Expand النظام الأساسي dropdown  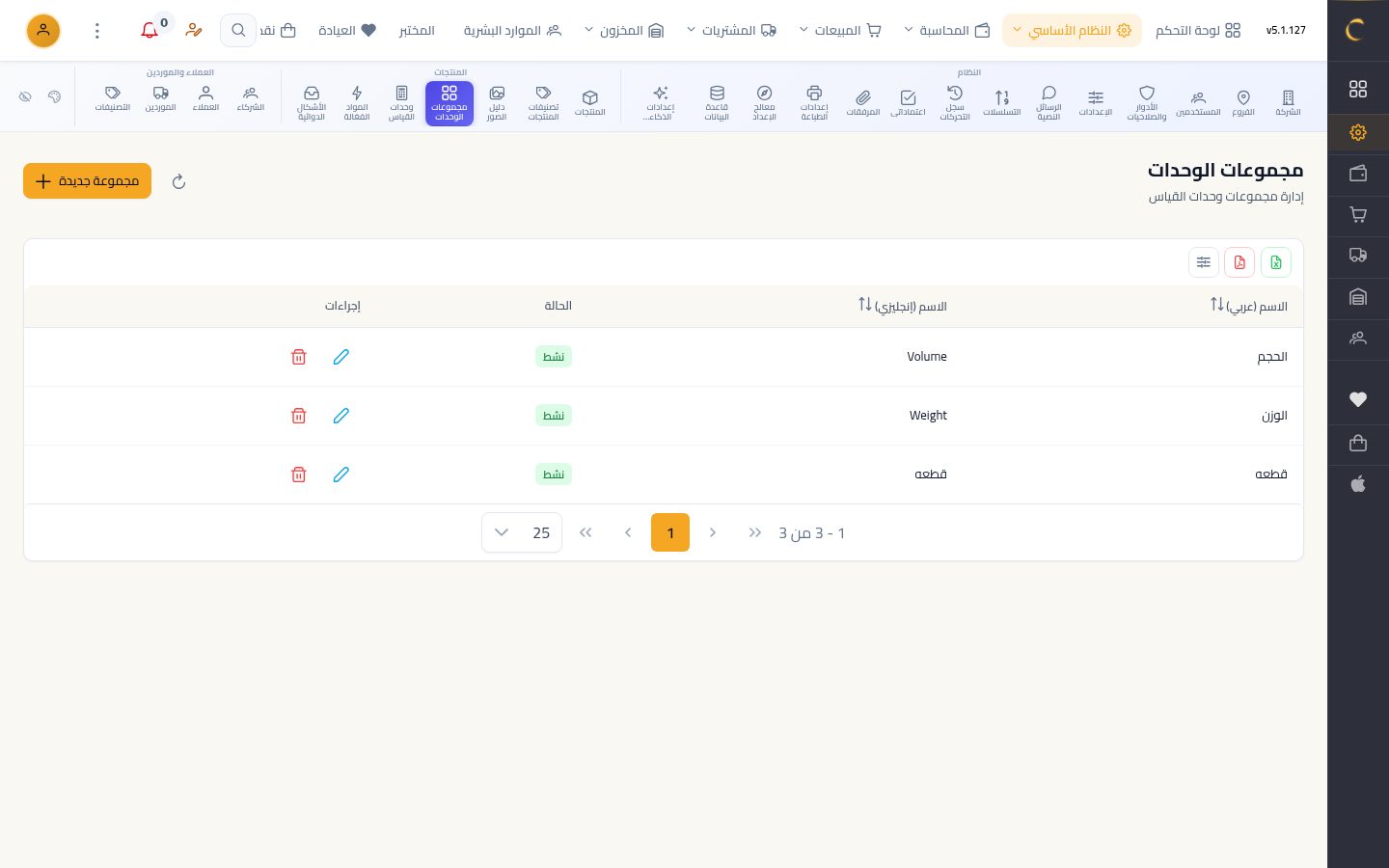[1072, 30]
